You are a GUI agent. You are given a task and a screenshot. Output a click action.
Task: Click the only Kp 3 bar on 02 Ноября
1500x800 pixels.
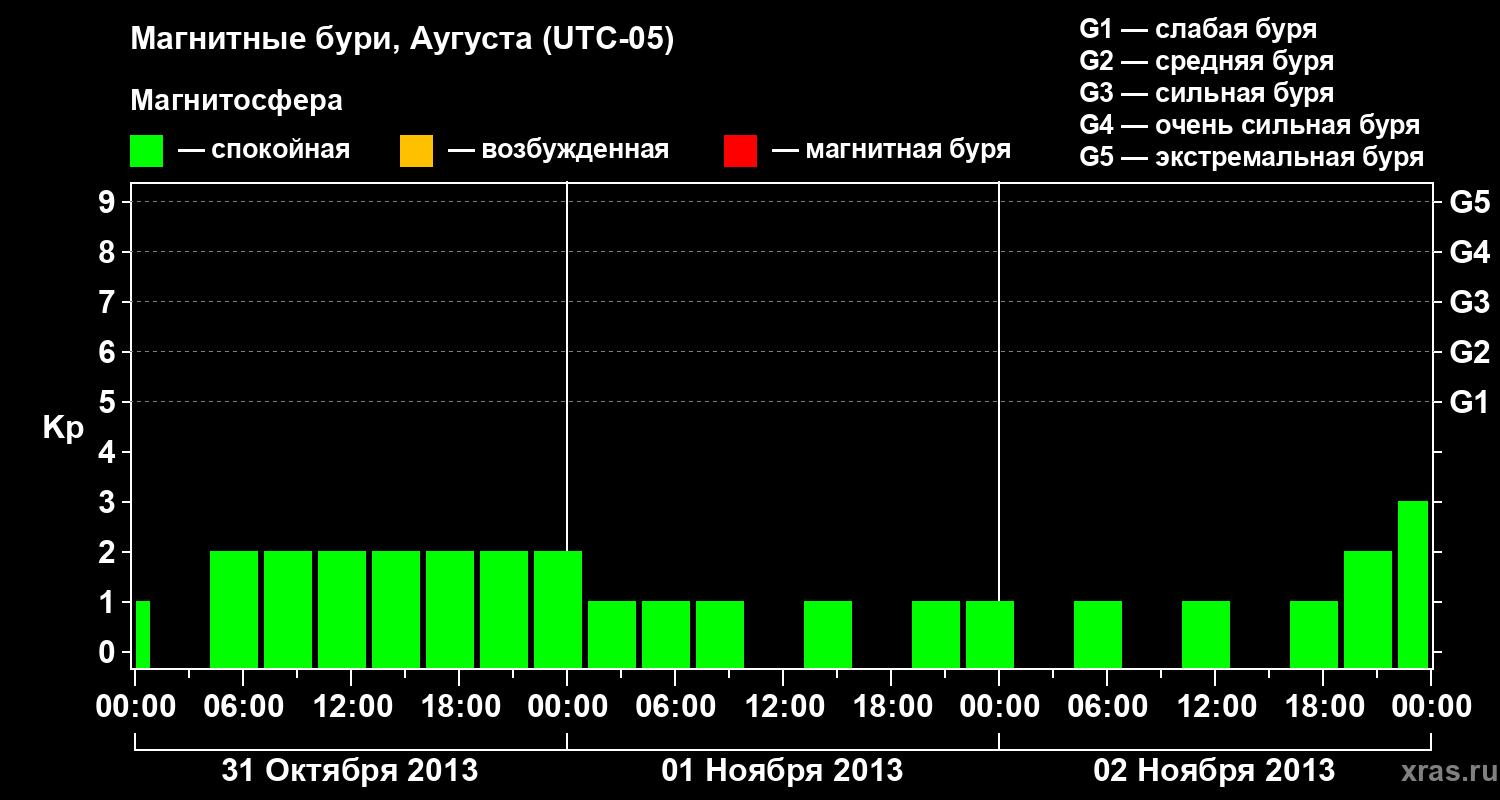(x=1413, y=584)
